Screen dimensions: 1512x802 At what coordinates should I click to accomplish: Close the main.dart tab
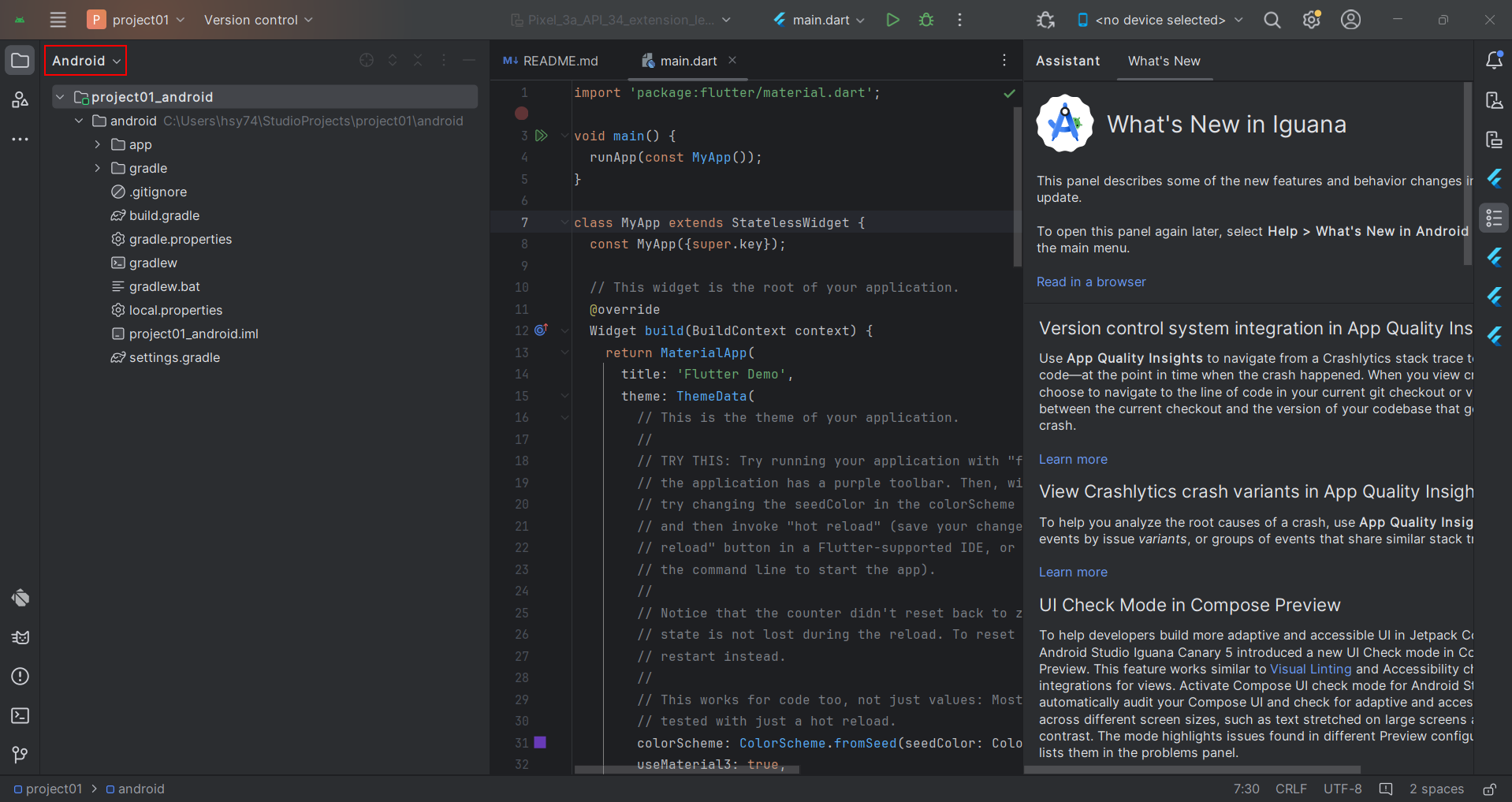(x=732, y=60)
